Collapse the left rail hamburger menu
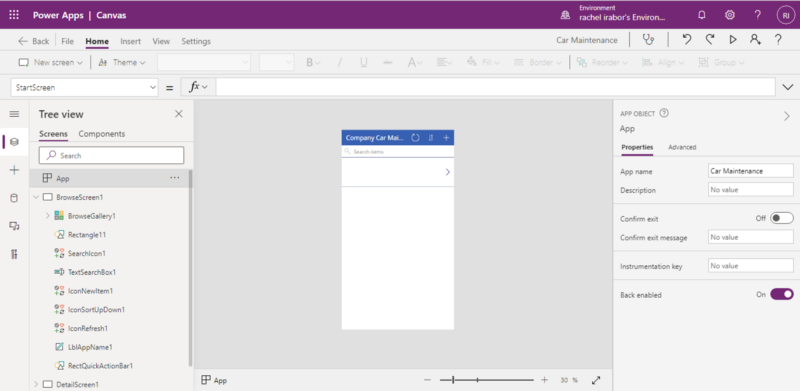Viewport: 800px width, 391px height. click(14, 114)
